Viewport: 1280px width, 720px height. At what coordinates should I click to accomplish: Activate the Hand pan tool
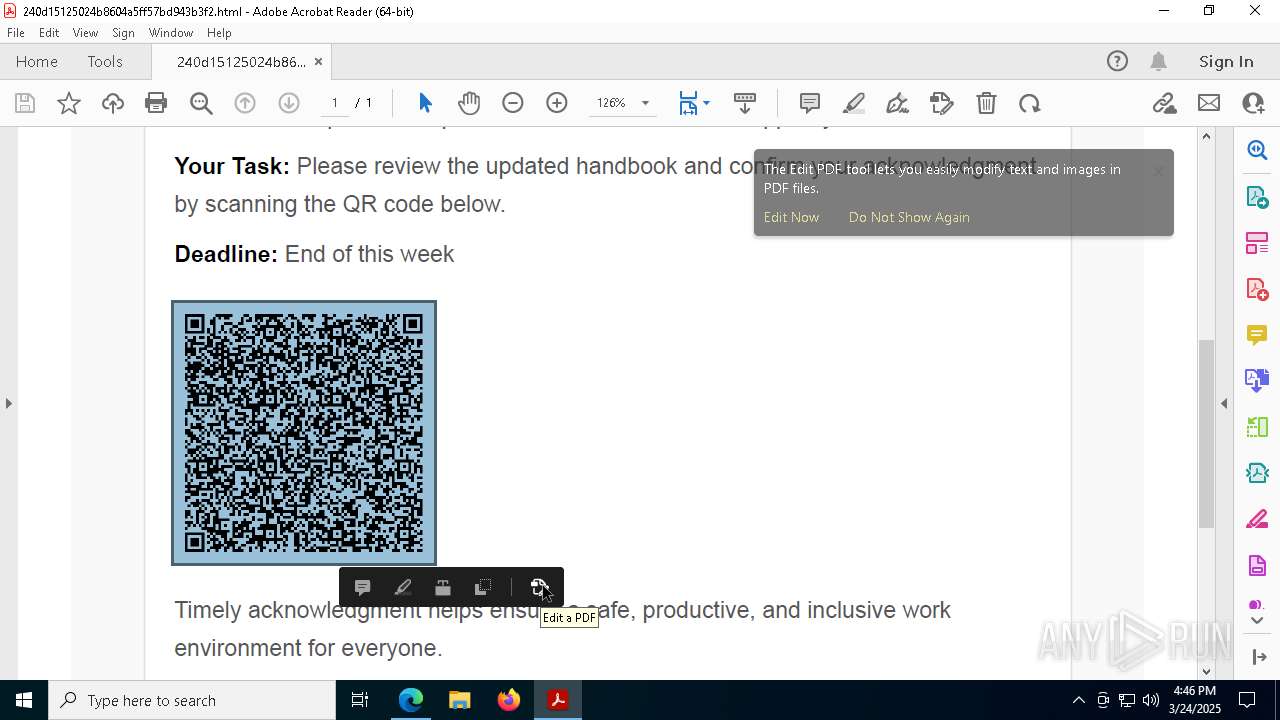pyautogui.click(x=469, y=103)
